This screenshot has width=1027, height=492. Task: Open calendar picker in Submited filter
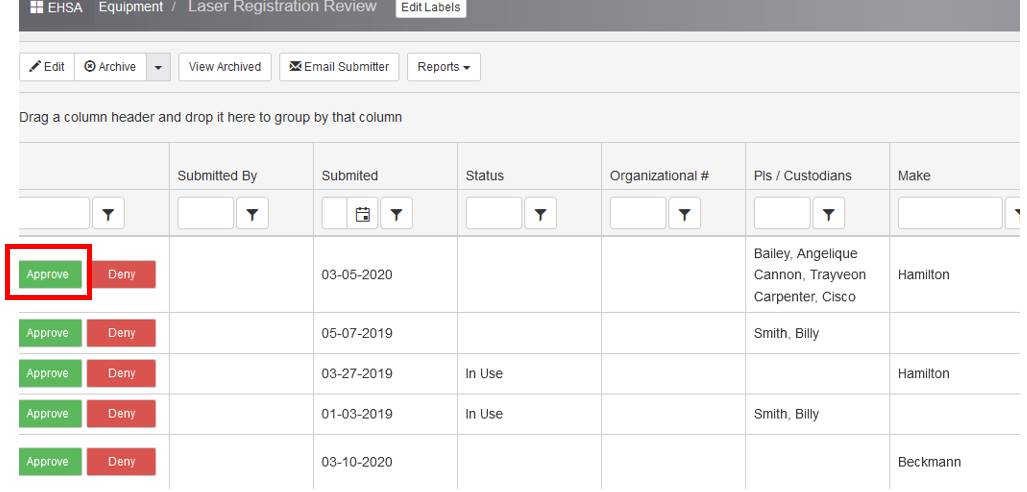point(363,213)
